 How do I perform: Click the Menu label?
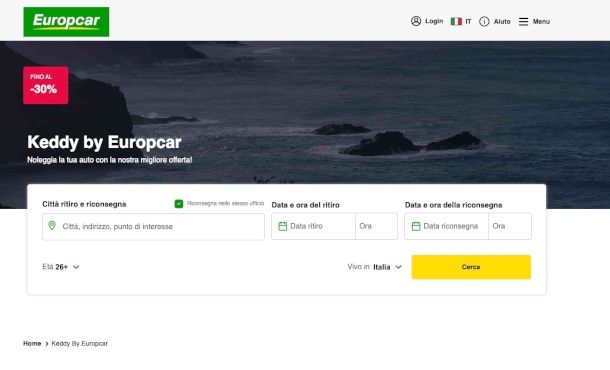point(541,21)
